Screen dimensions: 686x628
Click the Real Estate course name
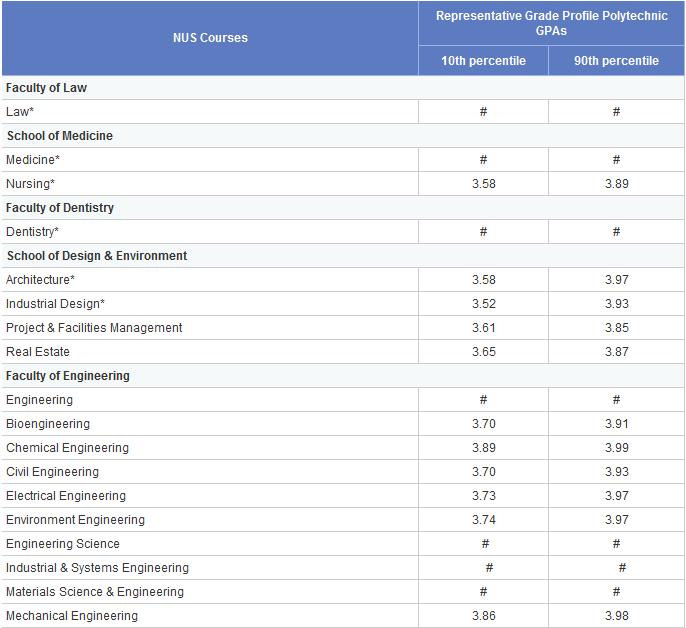point(38,352)
